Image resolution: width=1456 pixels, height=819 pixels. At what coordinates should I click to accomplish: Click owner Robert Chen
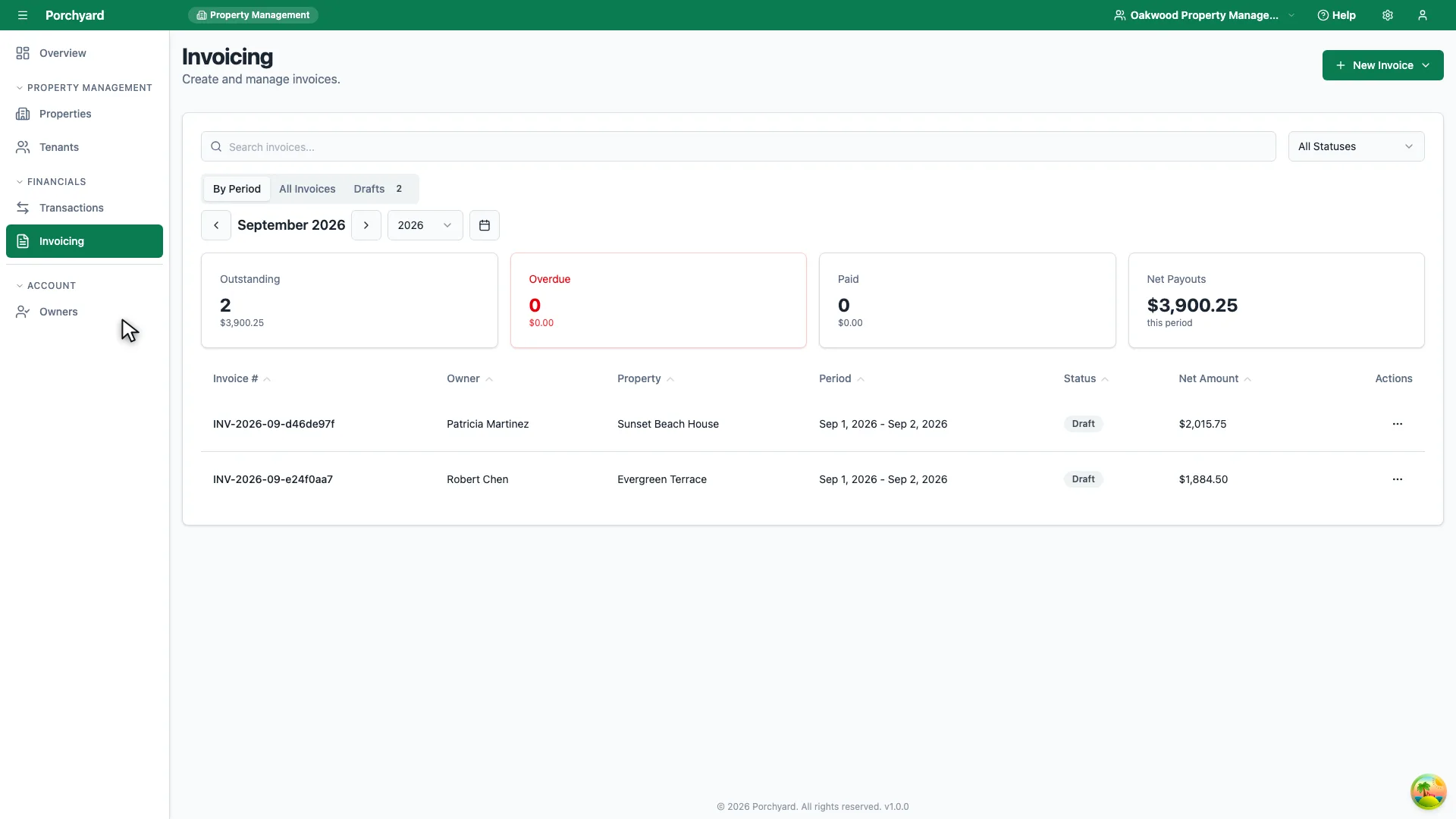click(478, 479)
